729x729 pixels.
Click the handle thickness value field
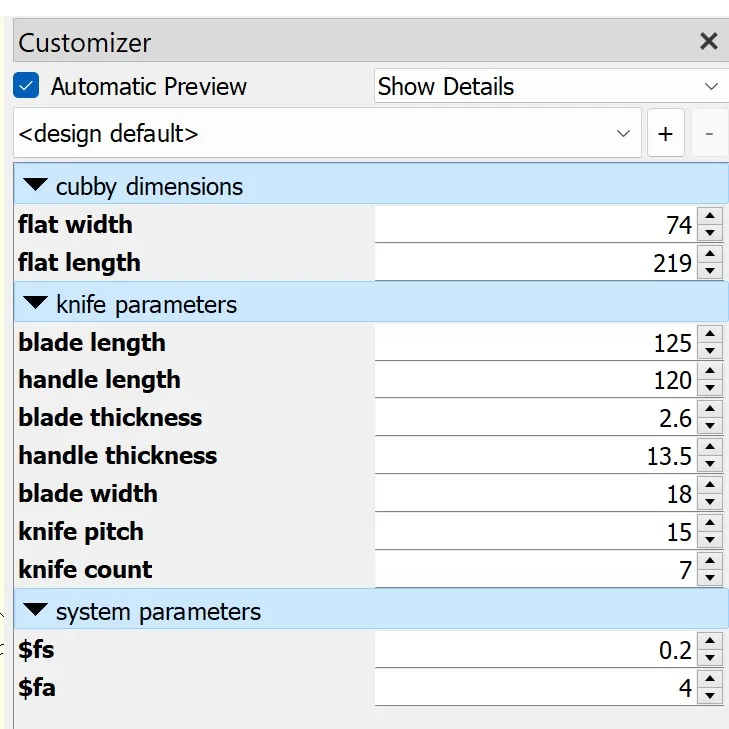click(x=535, y=456)
